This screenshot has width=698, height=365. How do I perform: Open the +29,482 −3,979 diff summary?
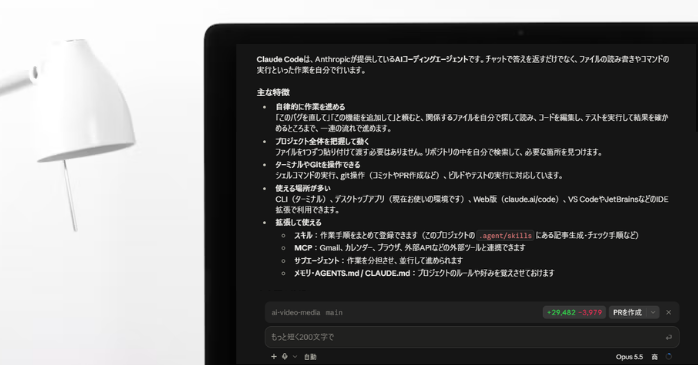click(x=574, y=312)
